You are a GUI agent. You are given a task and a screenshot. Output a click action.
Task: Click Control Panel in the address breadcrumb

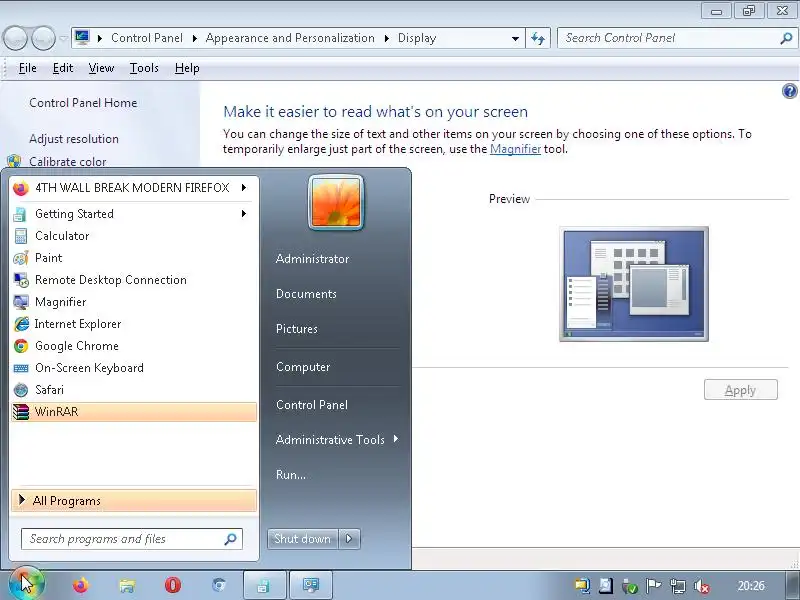point(147,38)
